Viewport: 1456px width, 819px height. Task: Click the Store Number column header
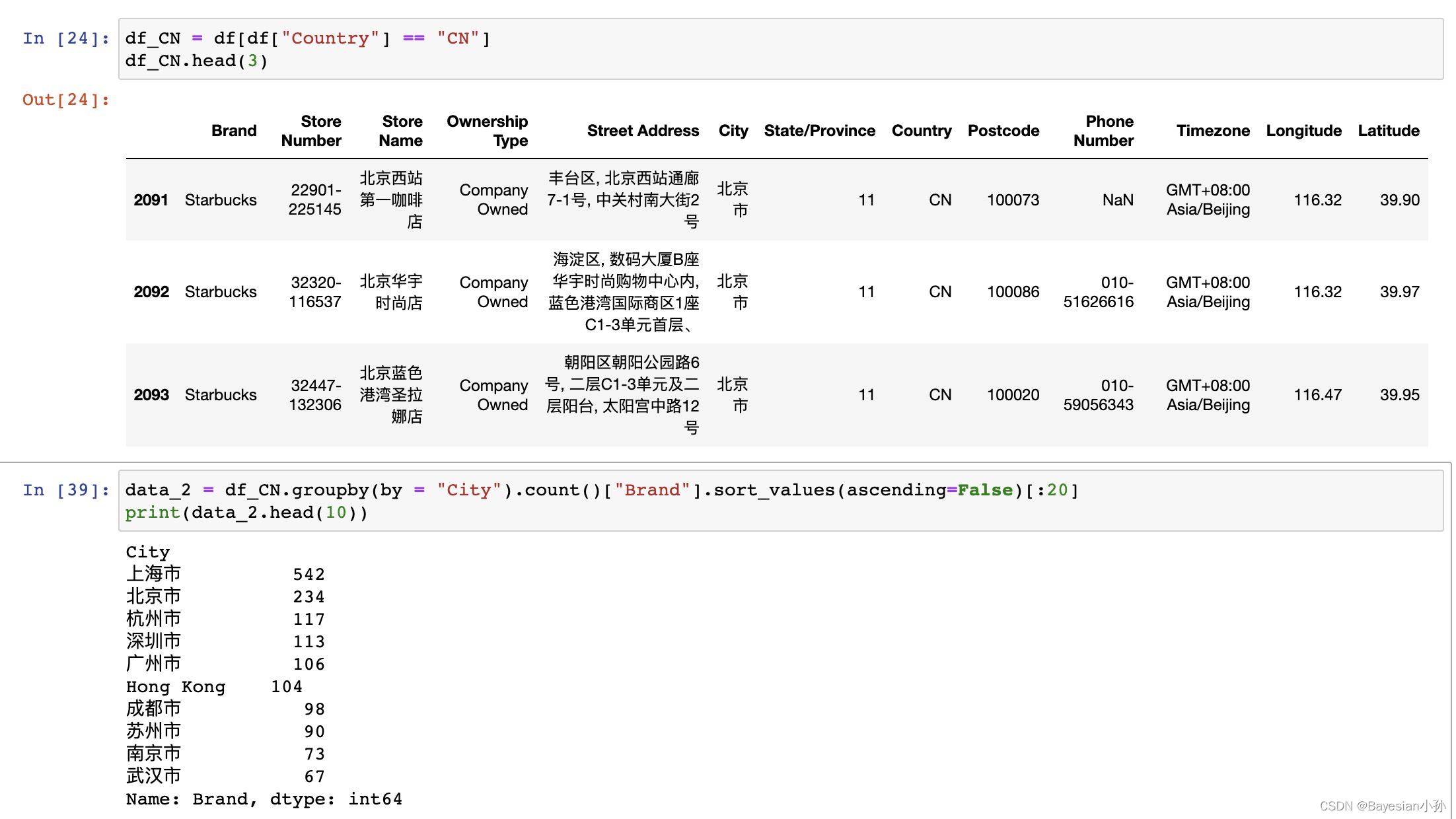311,131
